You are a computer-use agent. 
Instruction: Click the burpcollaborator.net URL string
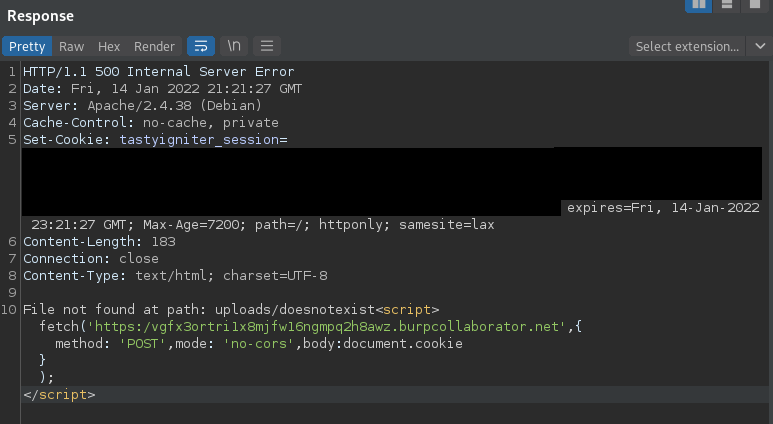[326, 326]
